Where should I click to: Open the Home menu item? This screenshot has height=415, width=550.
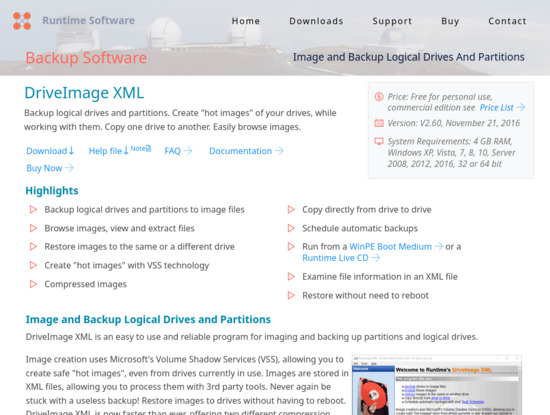tap(246, 21)
